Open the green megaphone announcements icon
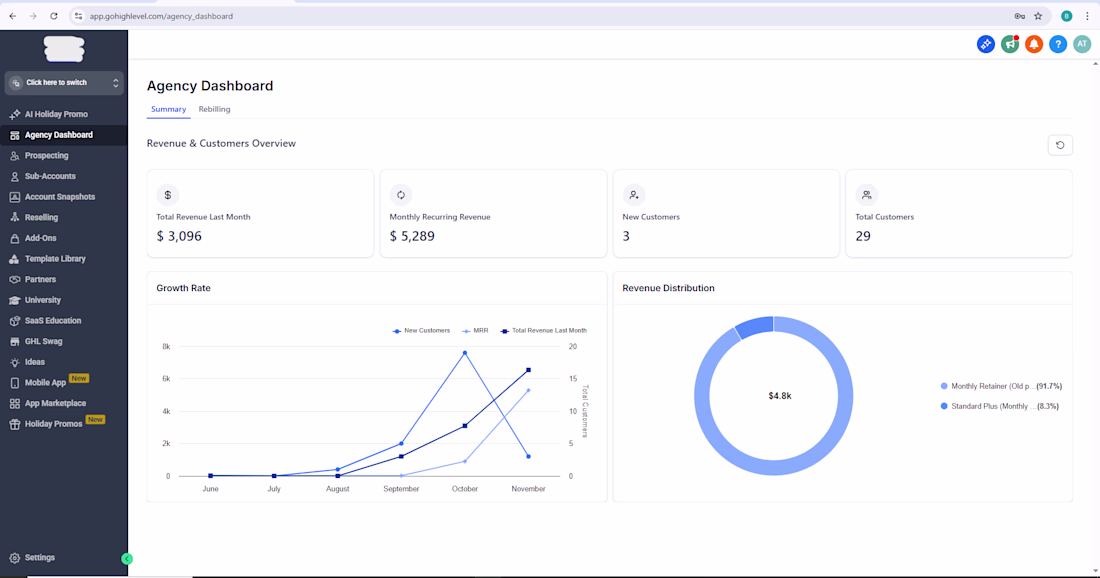 [x=1010, y=44]
